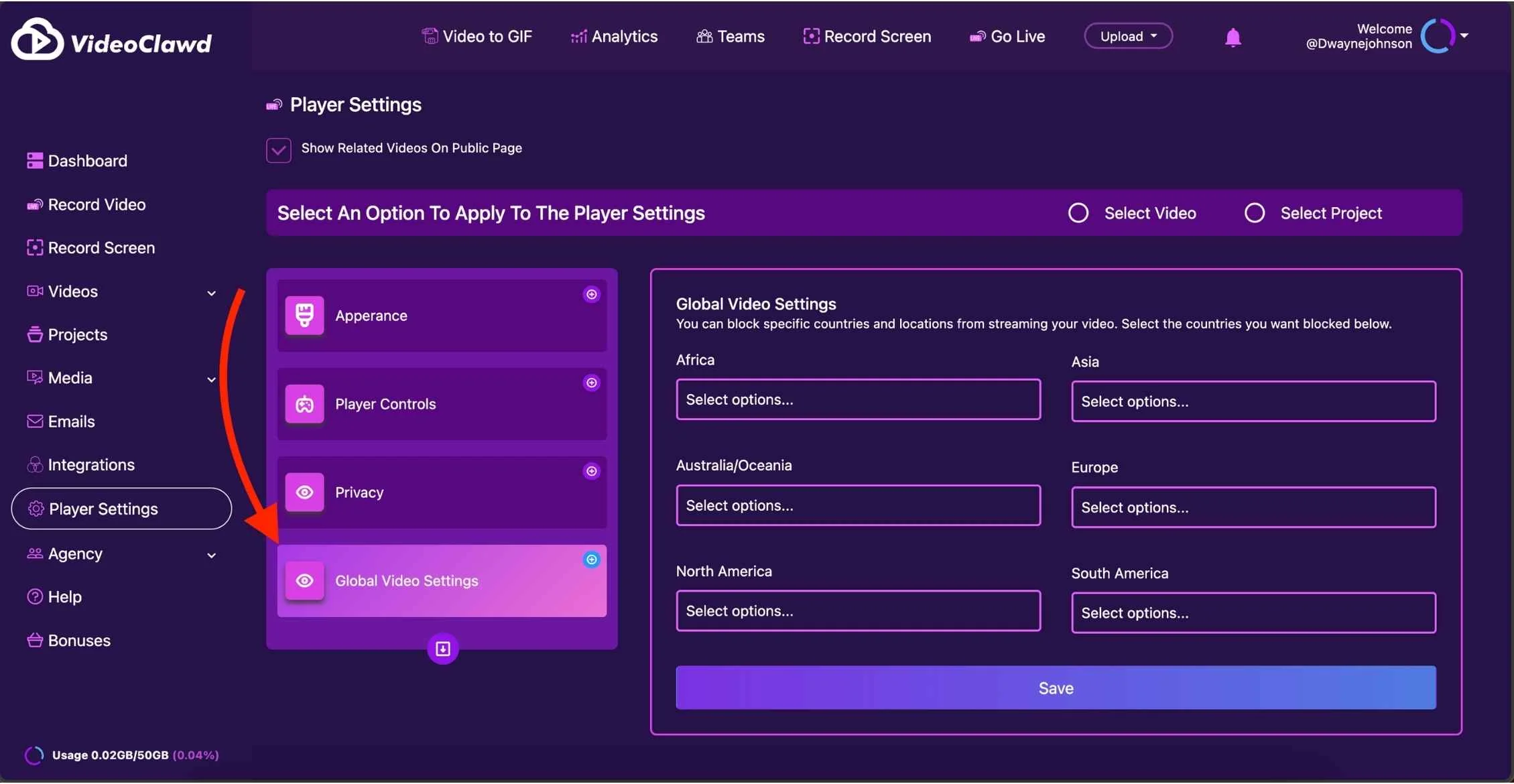Click the notification bell icon

coord(1233,37)
